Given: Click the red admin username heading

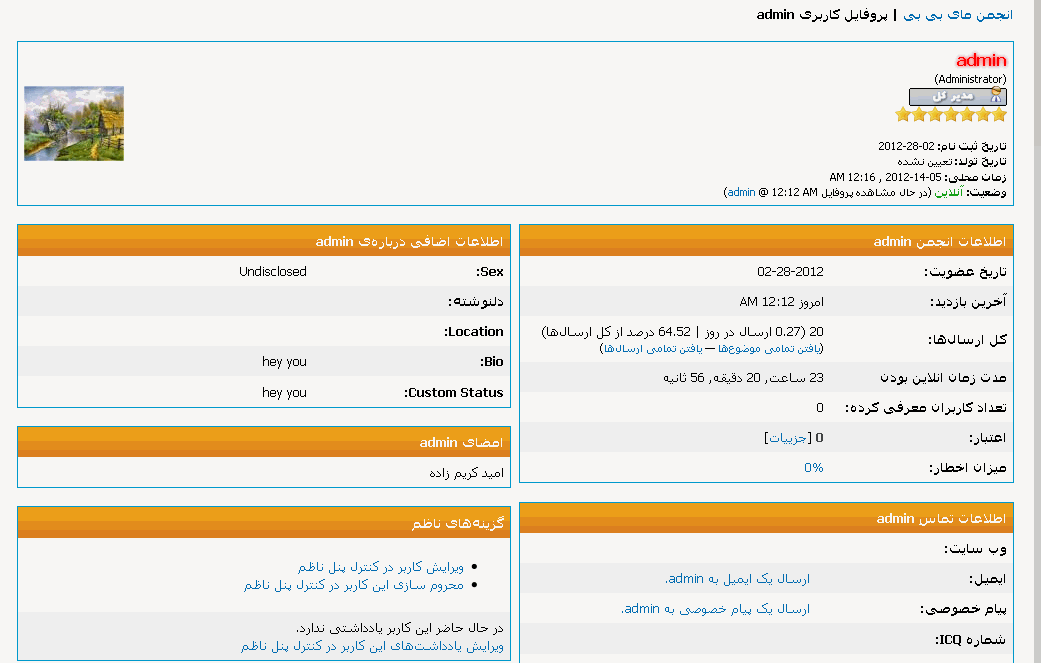Looking at the screenshot, I should point(981,61).
